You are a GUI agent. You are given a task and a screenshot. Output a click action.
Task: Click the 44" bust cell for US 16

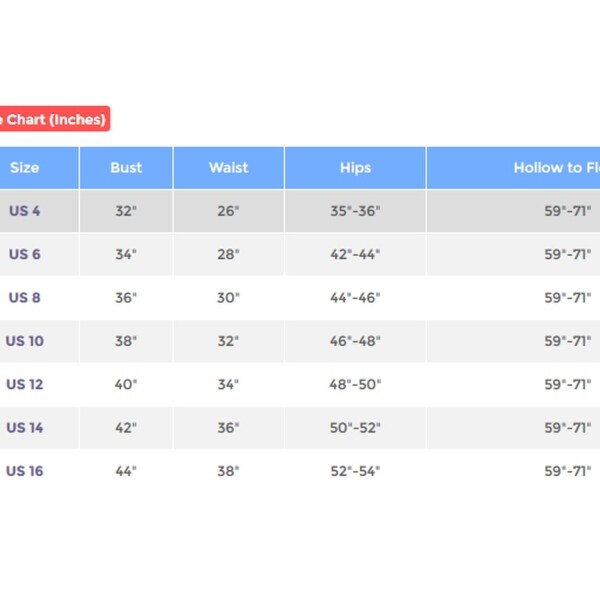pos(126,471)
